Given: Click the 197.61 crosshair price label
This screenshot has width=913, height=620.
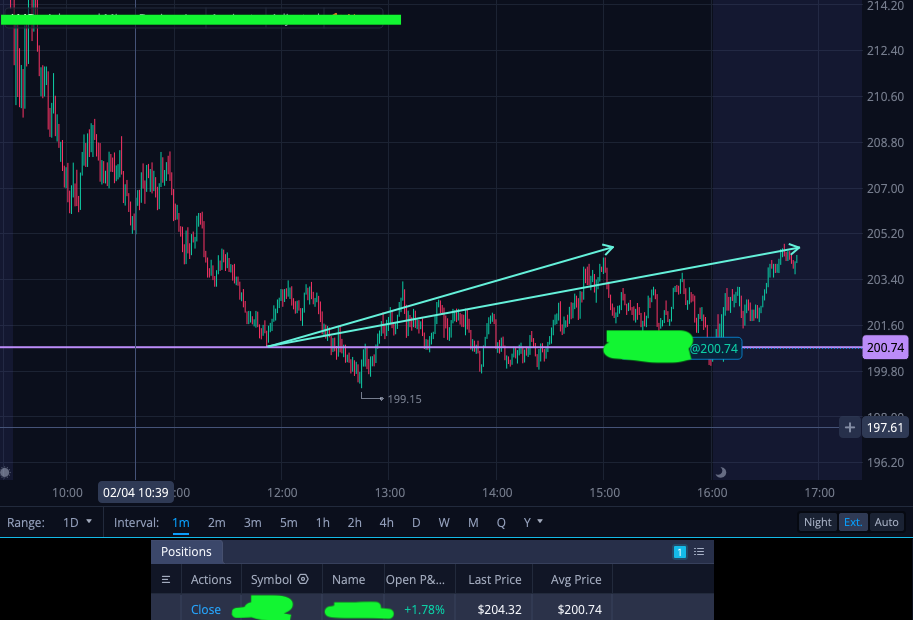Looking at the screenshot, I should pos(885,427).
